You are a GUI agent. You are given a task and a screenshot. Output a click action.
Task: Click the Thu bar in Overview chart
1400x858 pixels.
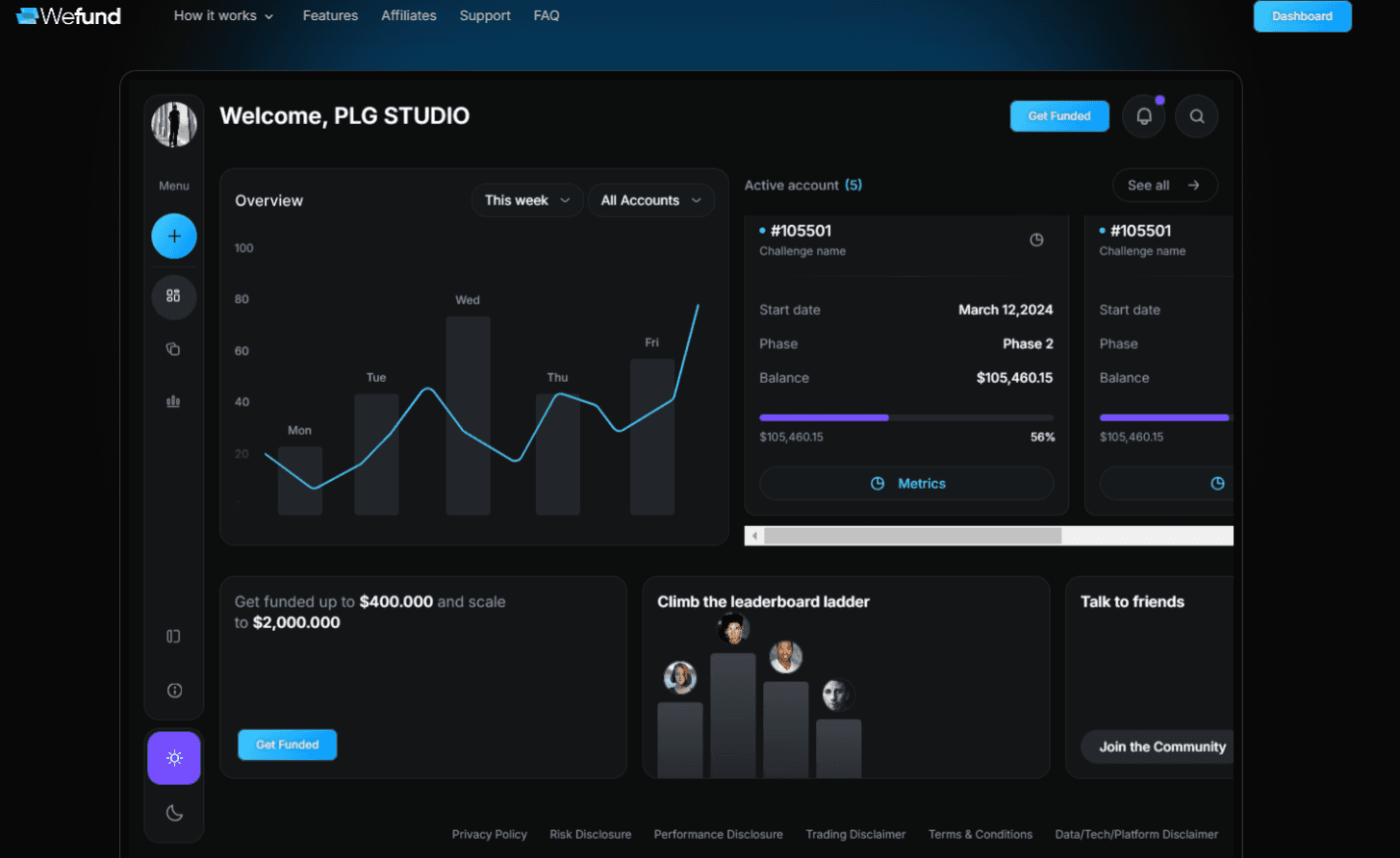(x=558, y=455)
